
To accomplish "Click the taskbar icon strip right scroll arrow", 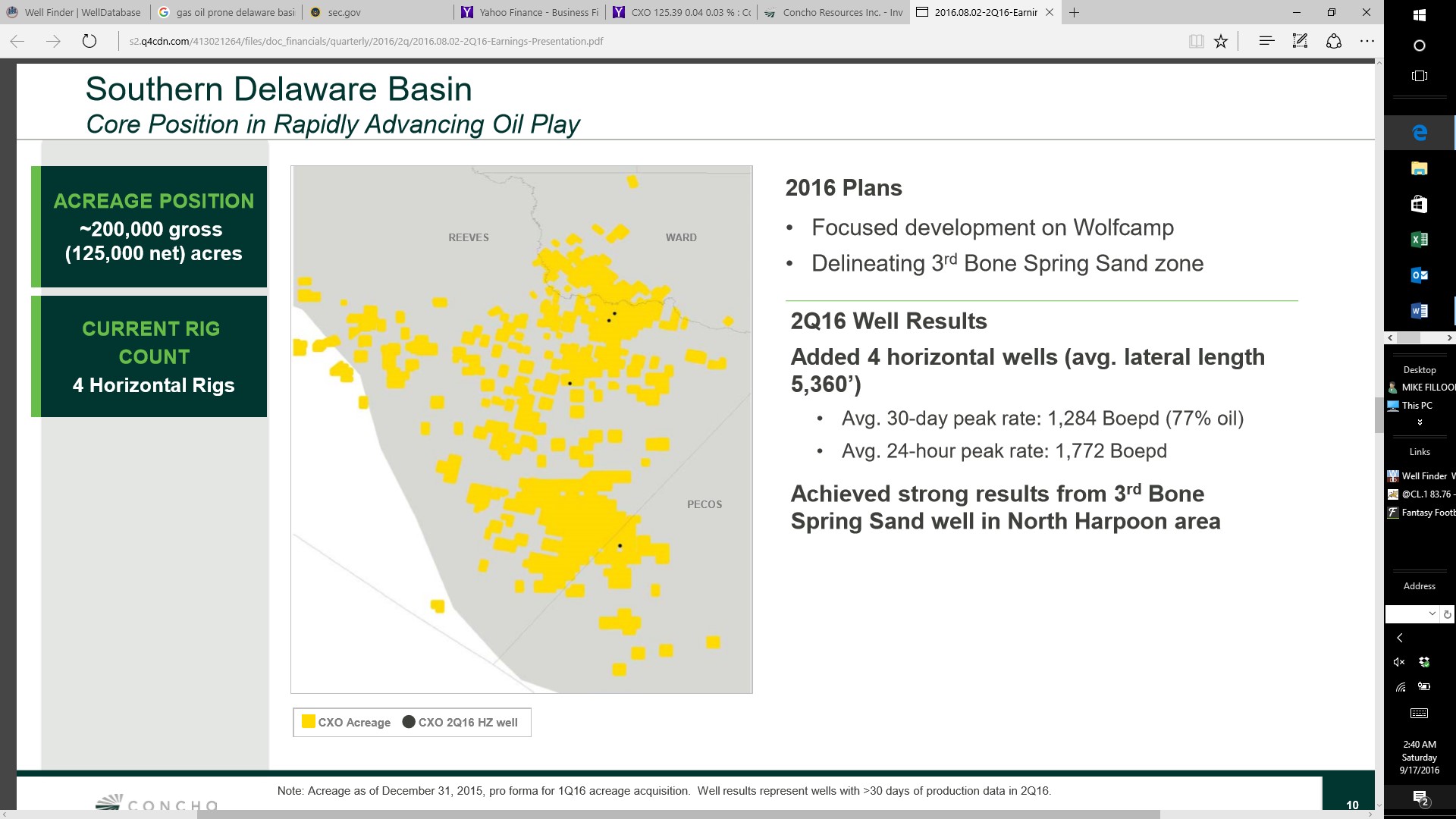I will [1449, 338].
